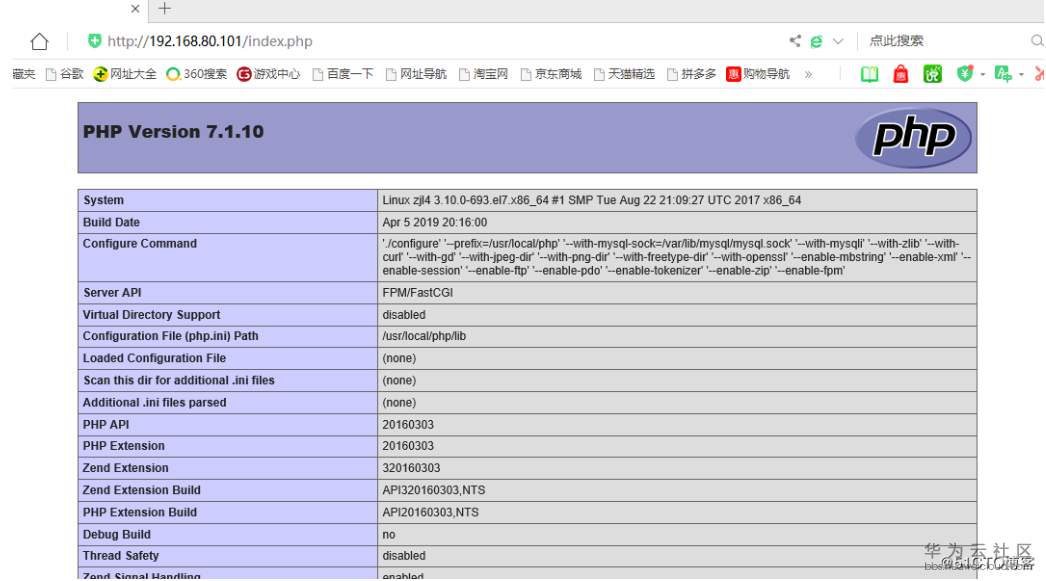Click Virtual Directory Support label
Screen dimensions: 1046x581
click(x=151, y=314)
